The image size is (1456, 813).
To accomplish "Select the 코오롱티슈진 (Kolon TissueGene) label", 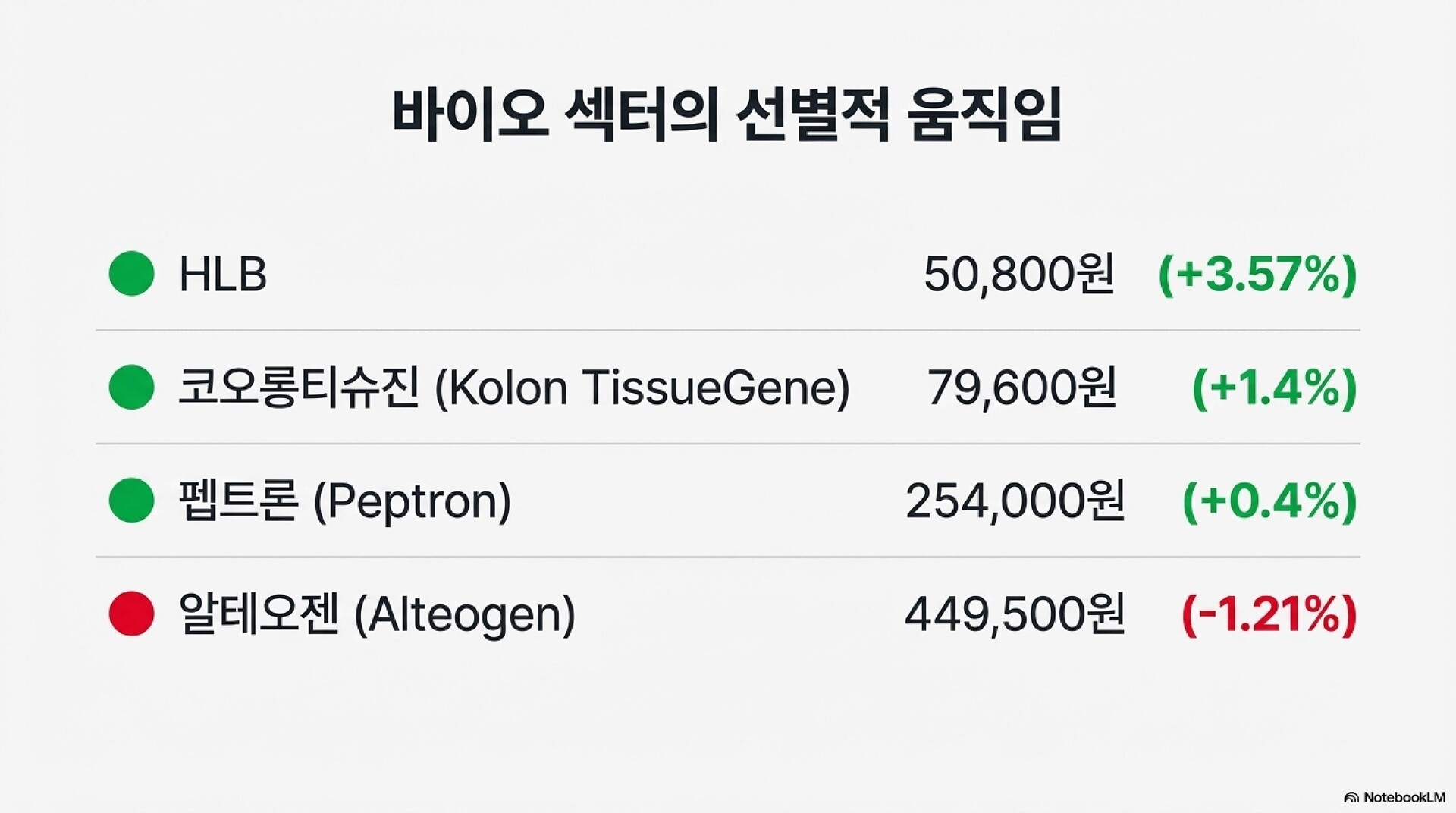I will pos(513,388).
